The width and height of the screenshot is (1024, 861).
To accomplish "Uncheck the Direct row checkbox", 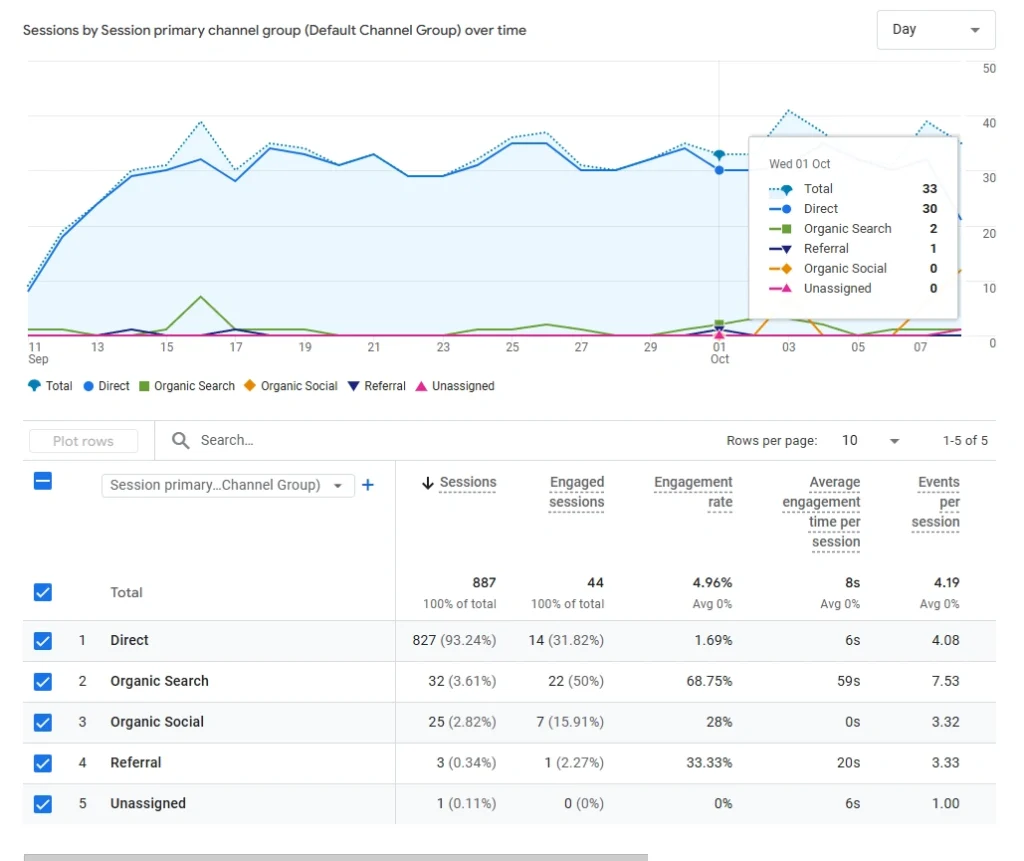I will click(x=42, y=640).
